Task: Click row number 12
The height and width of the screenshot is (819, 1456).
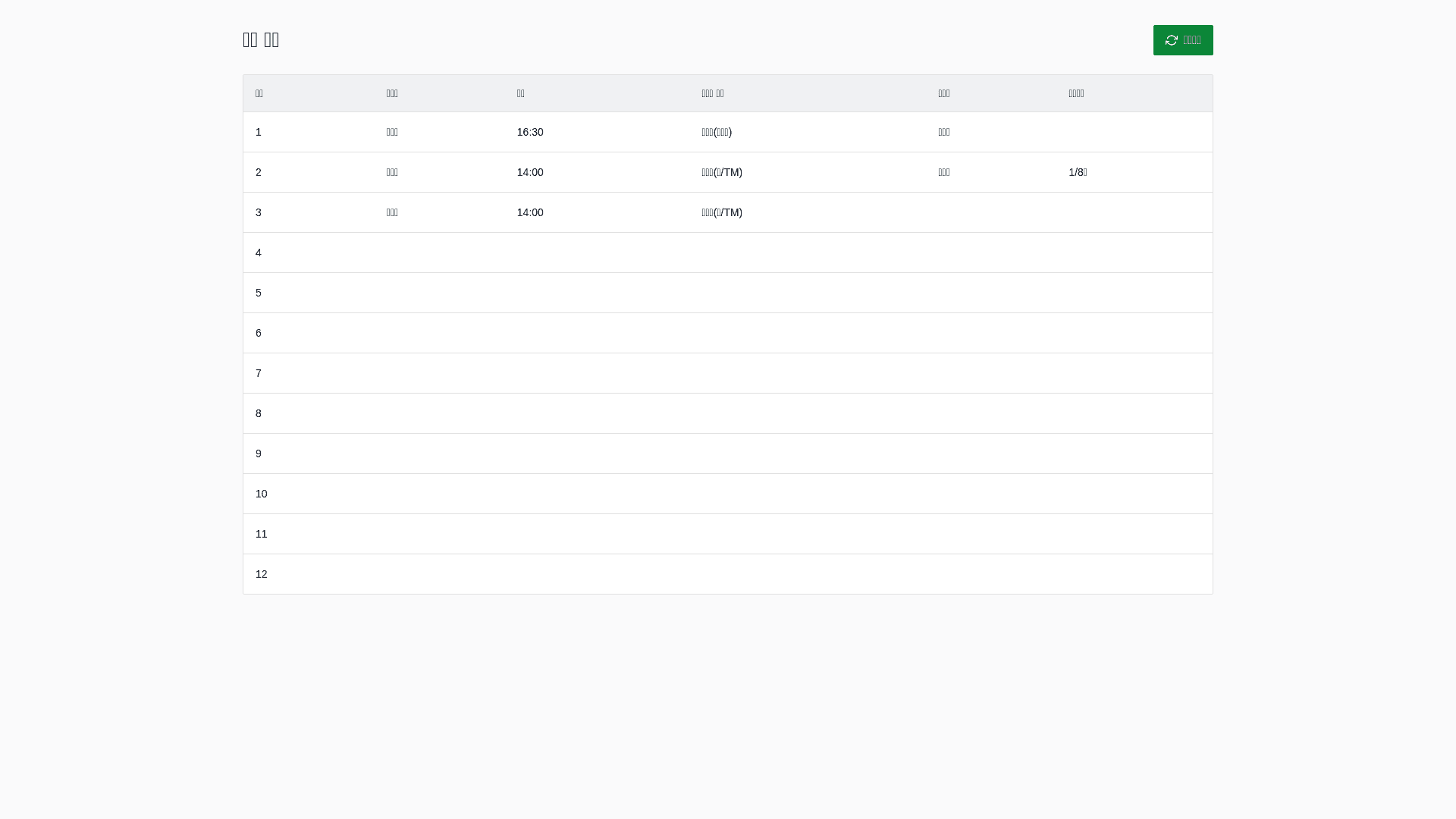Action: point(262,574)
